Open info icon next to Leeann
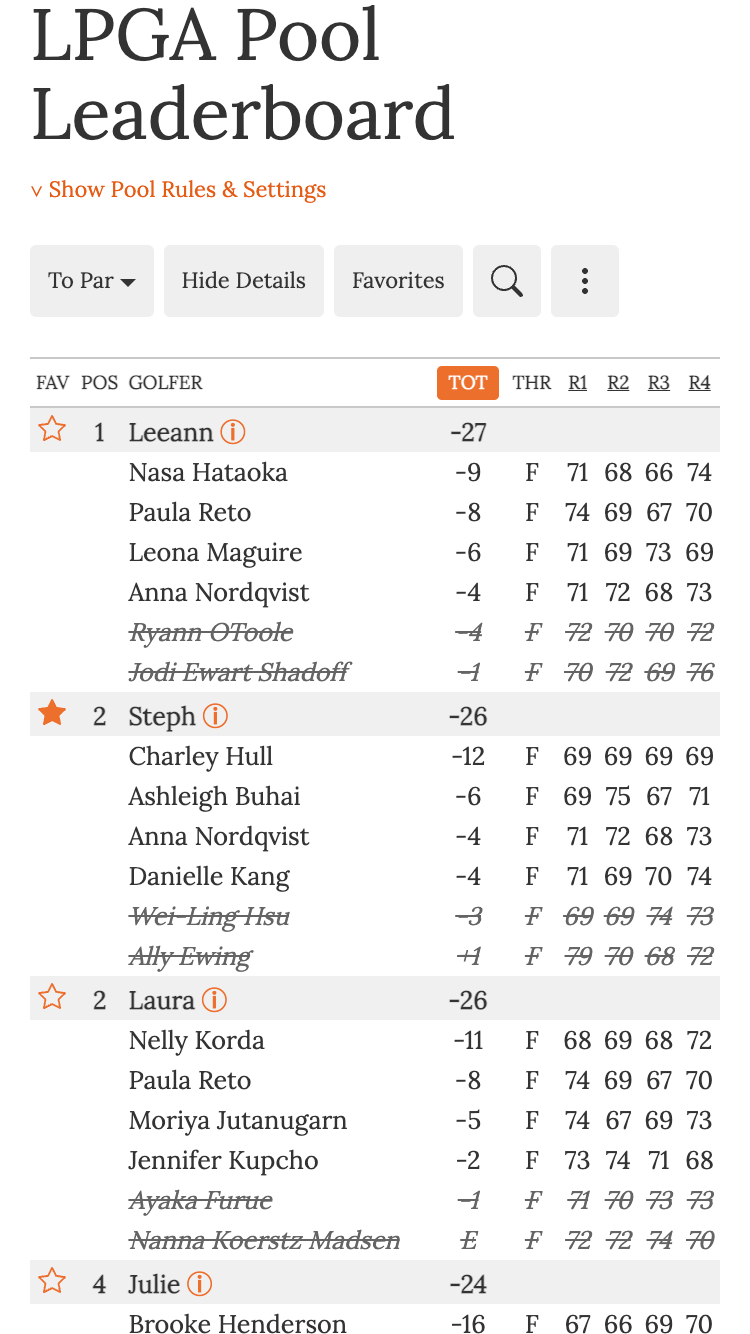 [232, 432]
